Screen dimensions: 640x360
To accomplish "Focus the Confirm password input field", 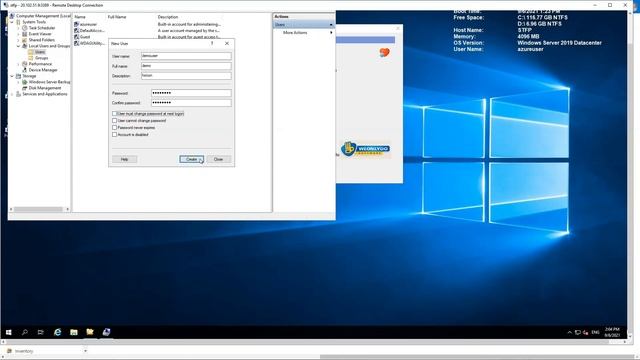I will pyautogui.click(x=191, y=103).
